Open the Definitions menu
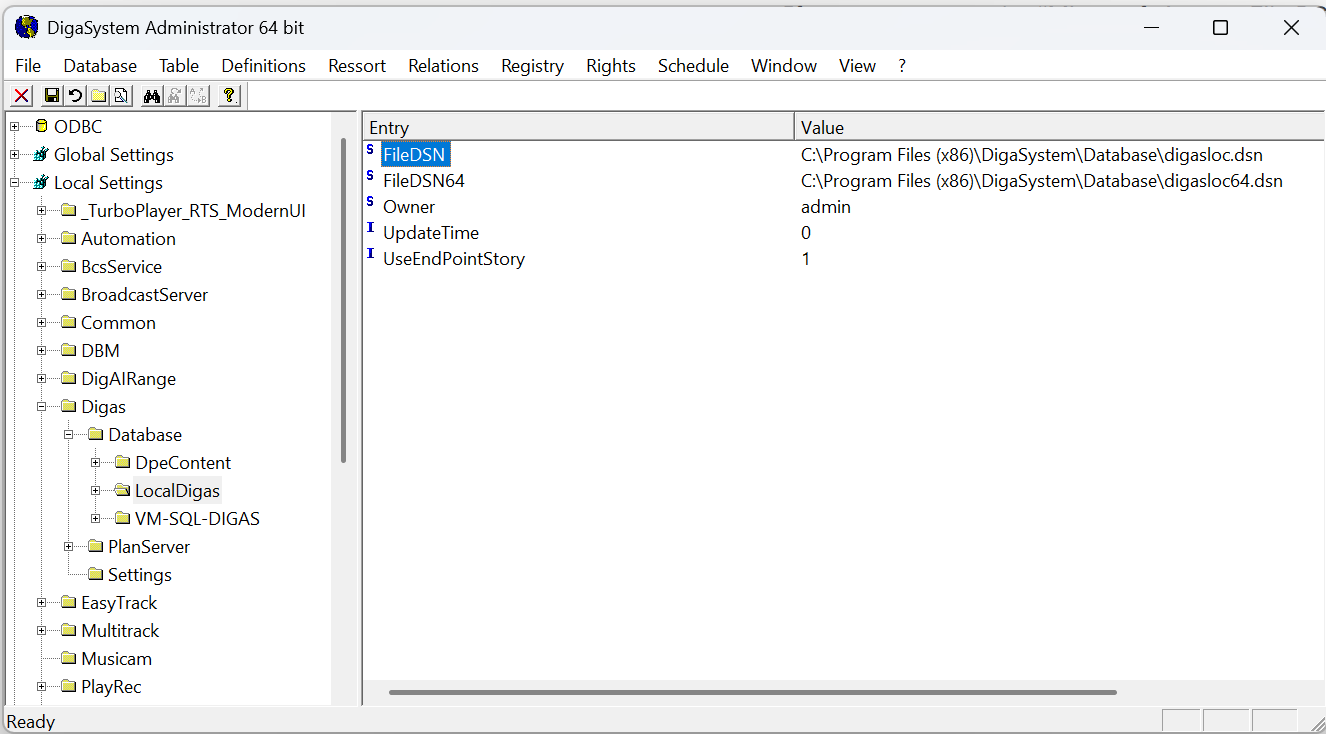The height and width of the screenshot is (734, 1326). (x=264, y=65)
